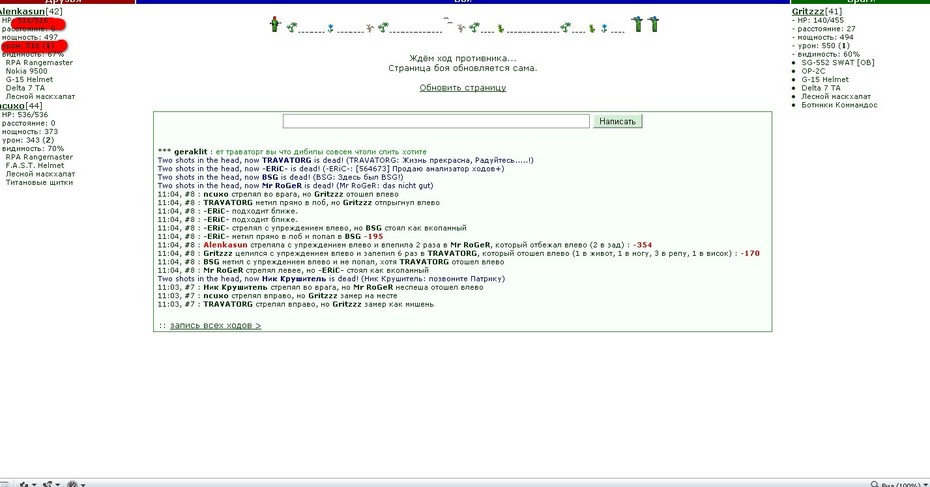Select Ботинки Коммандос item of Gritzzz
The image size is (930, 487).
[839, 105]
